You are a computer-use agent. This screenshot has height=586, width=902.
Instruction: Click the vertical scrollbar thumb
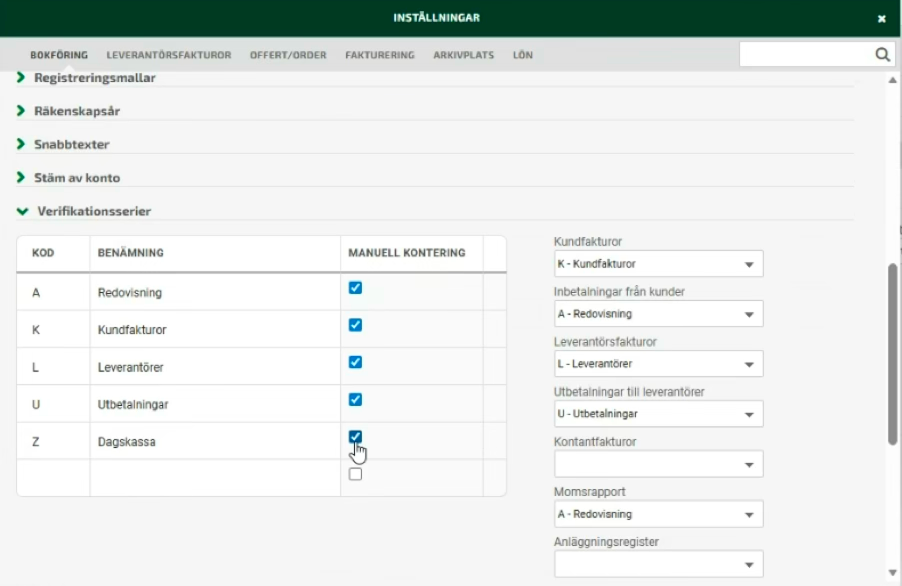[892, 354]
